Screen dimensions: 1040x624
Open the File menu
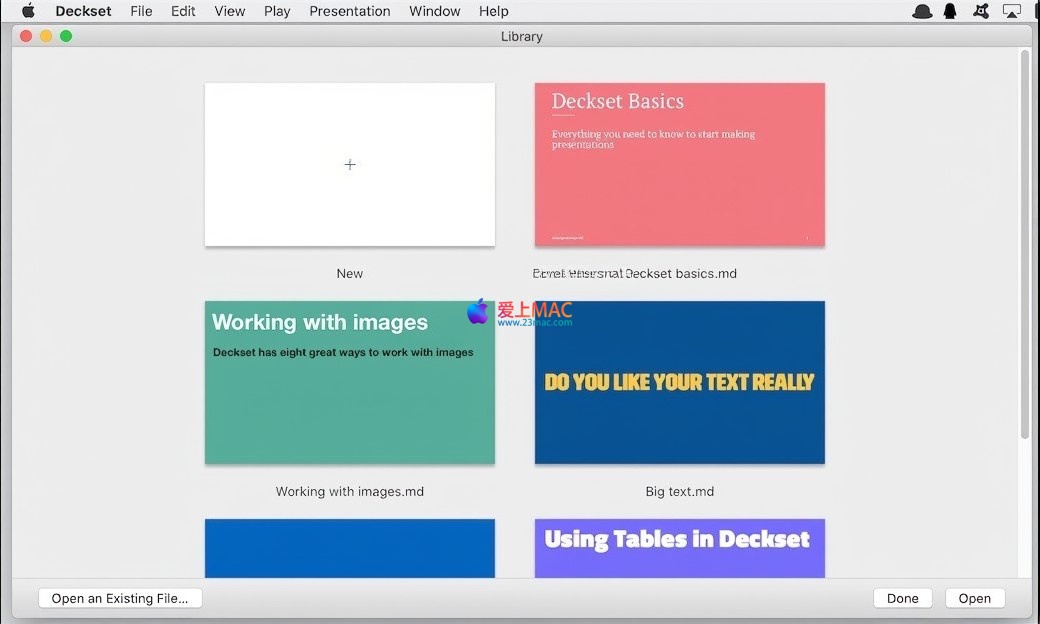[141, 11]
